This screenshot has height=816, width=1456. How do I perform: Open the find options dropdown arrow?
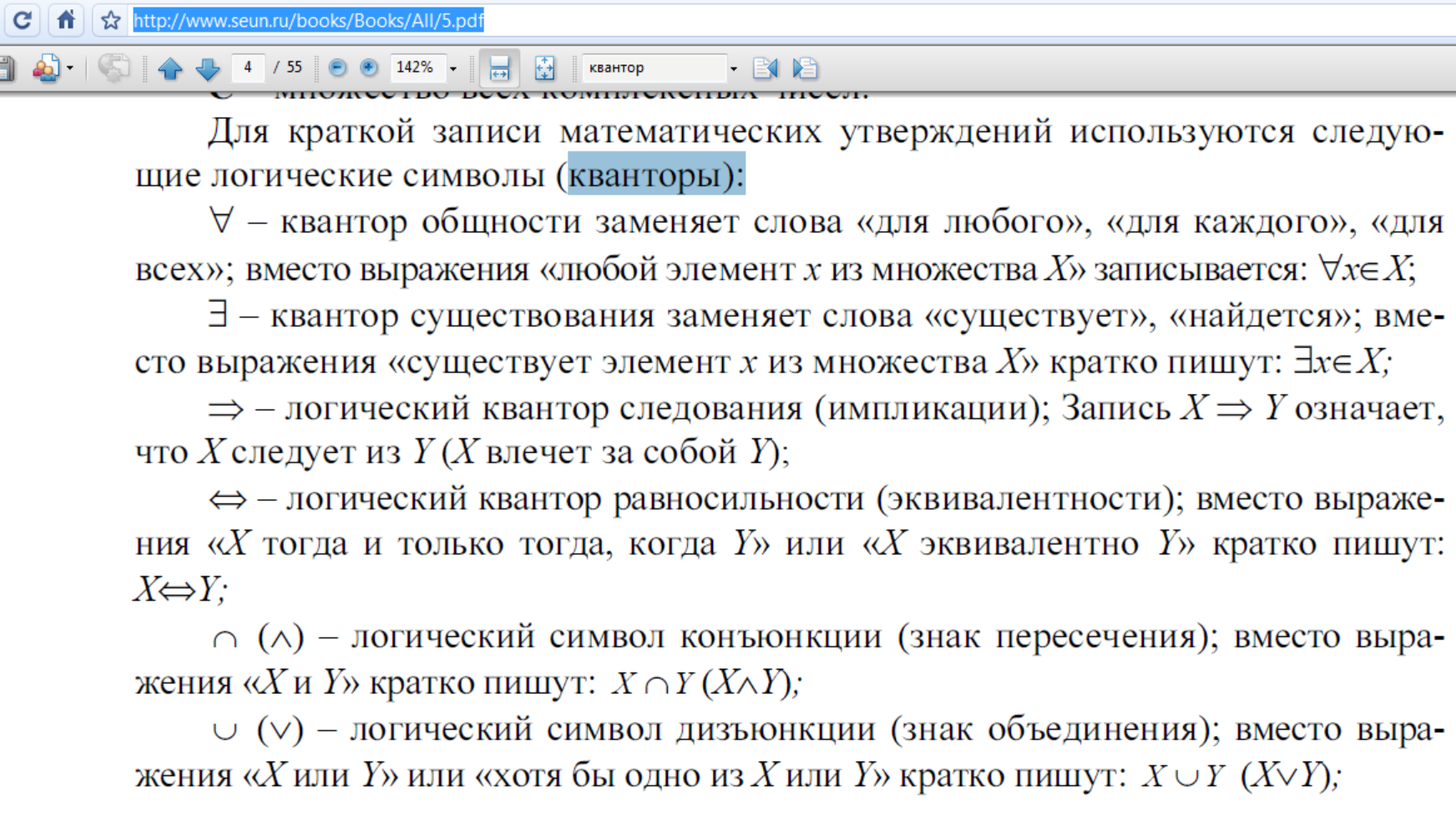coord(734,68)
